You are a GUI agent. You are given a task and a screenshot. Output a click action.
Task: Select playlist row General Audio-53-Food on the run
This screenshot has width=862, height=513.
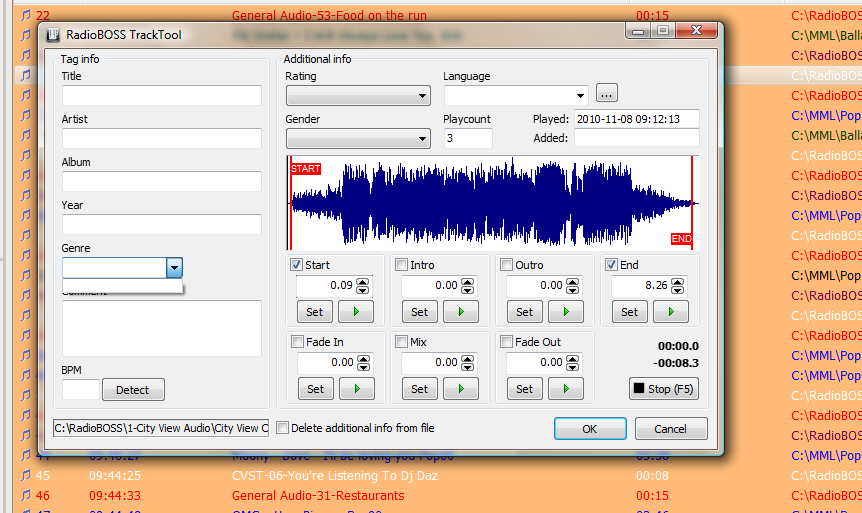click(329, 15)
